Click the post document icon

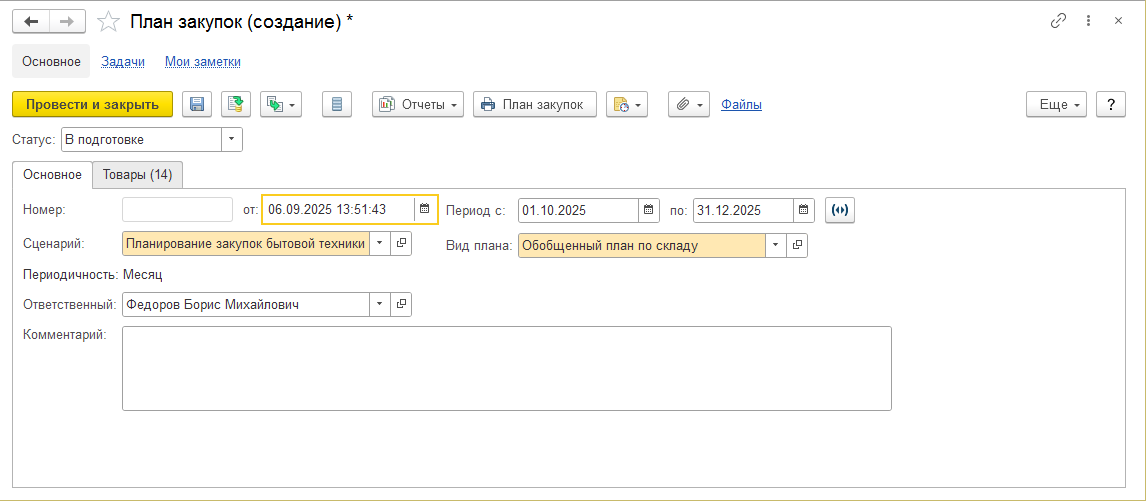pos(236,105)
